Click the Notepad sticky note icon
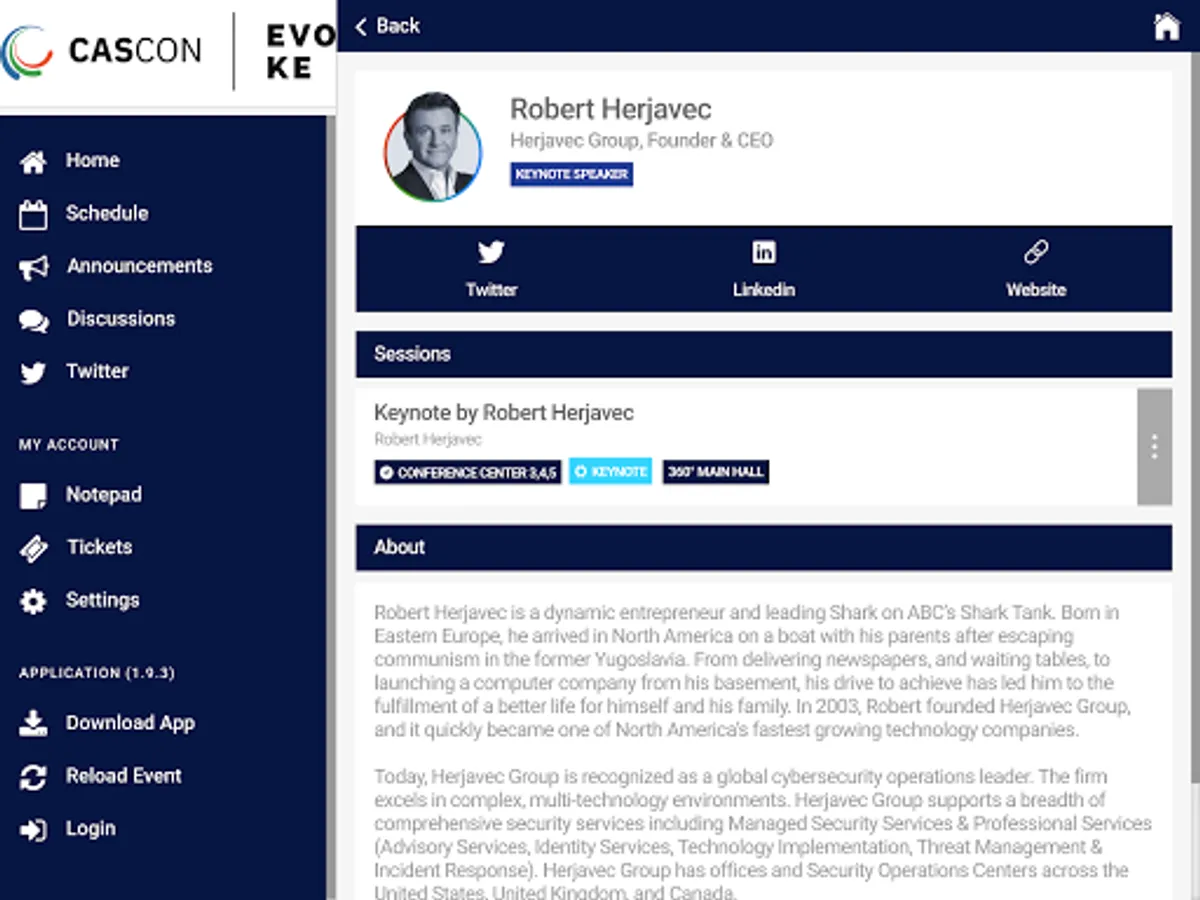1200x900 pixels. click(33, 496)
